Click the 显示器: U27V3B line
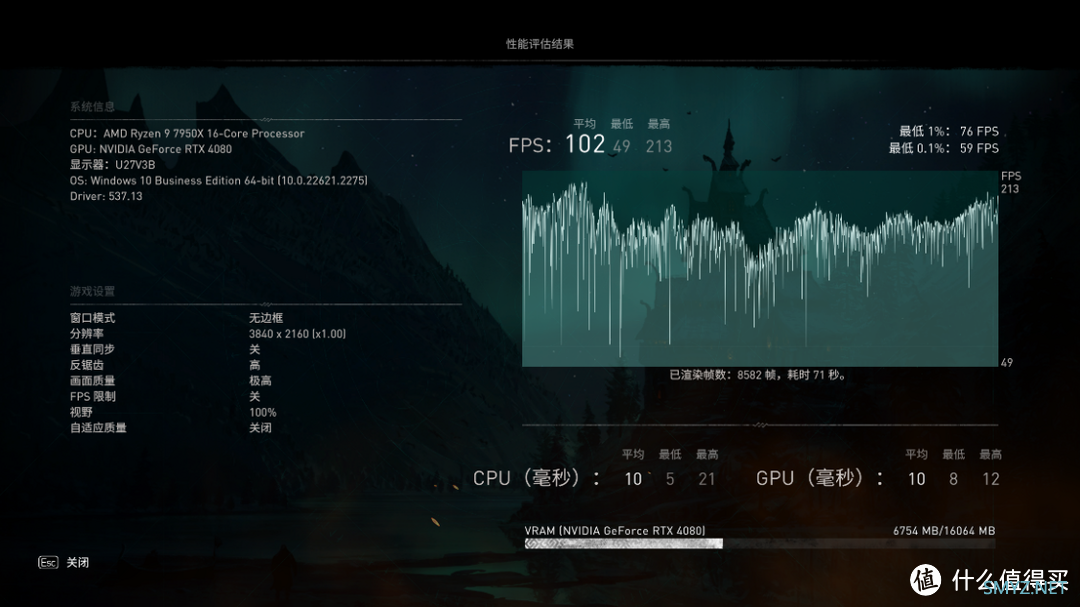The height and width of the screenshot is (607, 1080). pyautogui.click(x=112, y=165)
